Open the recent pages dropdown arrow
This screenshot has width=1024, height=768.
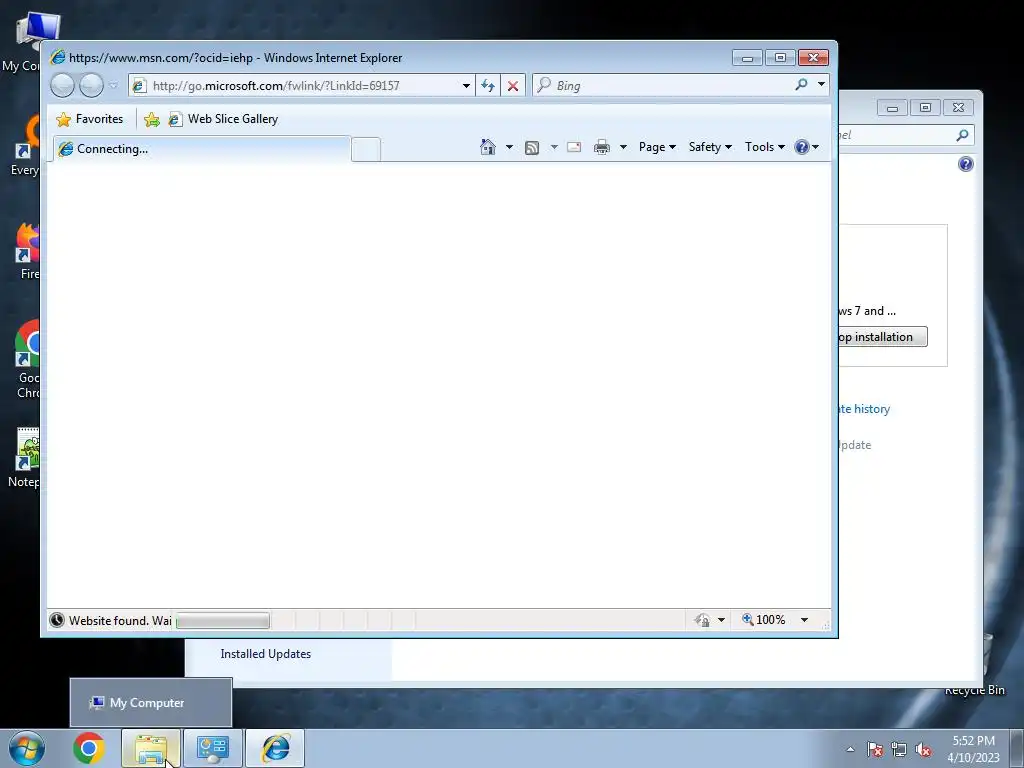113,86
